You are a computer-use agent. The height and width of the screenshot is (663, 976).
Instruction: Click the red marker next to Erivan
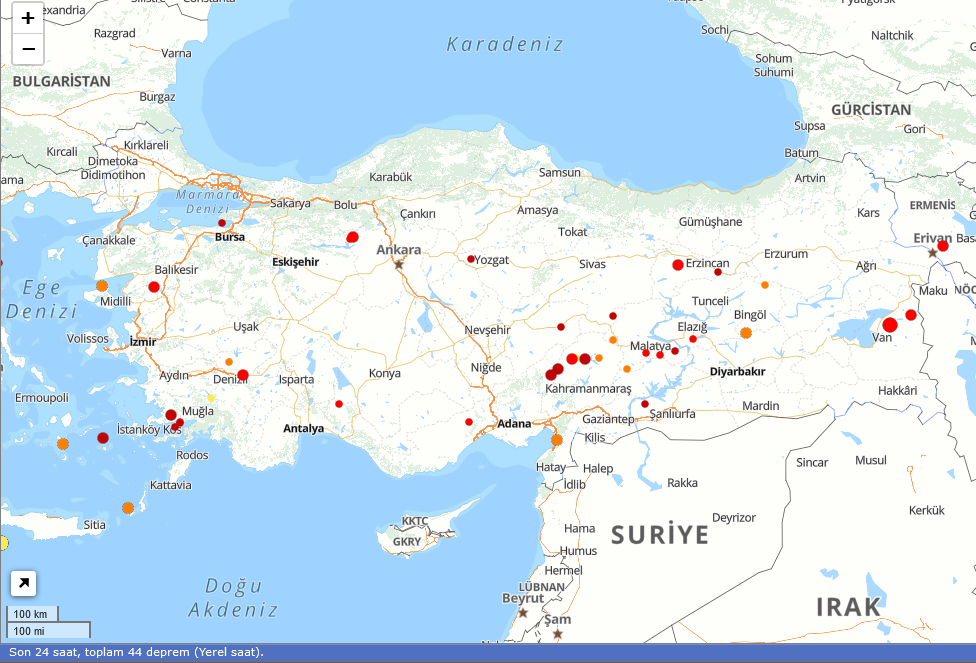coord(943,246)
